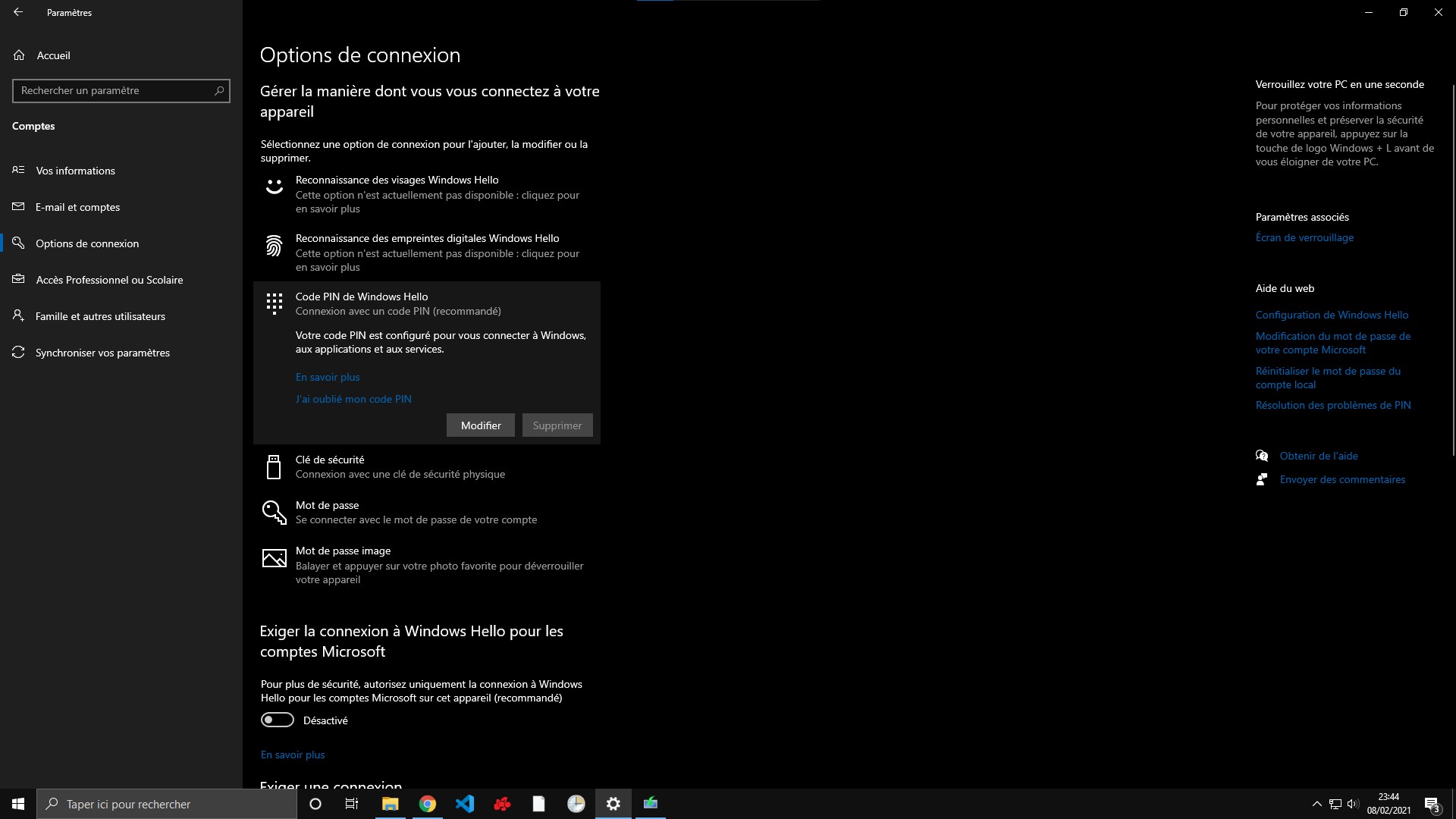Open the Écran de verrouillage link
Viewport: 1456px width, 819px height.
pos(1304,237)
